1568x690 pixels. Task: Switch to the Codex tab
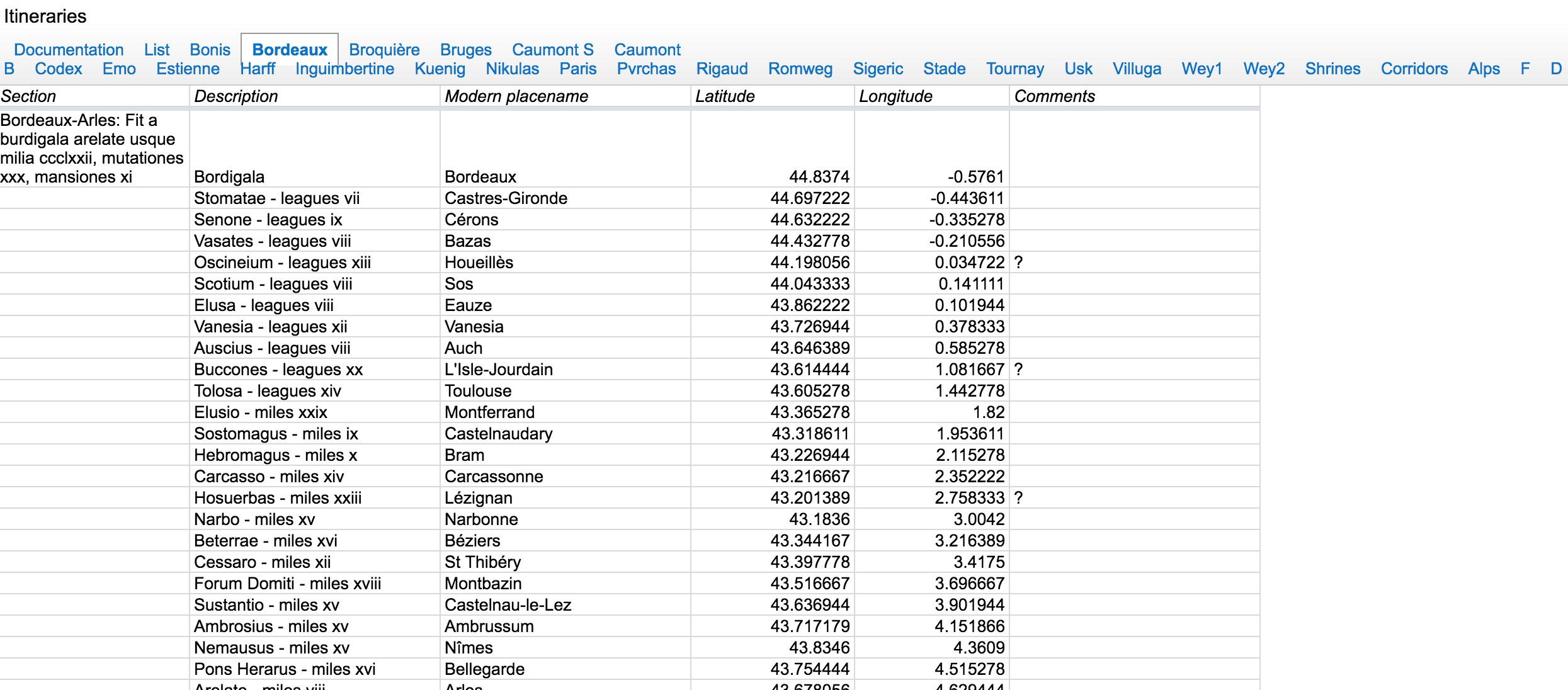pos(58,69)
